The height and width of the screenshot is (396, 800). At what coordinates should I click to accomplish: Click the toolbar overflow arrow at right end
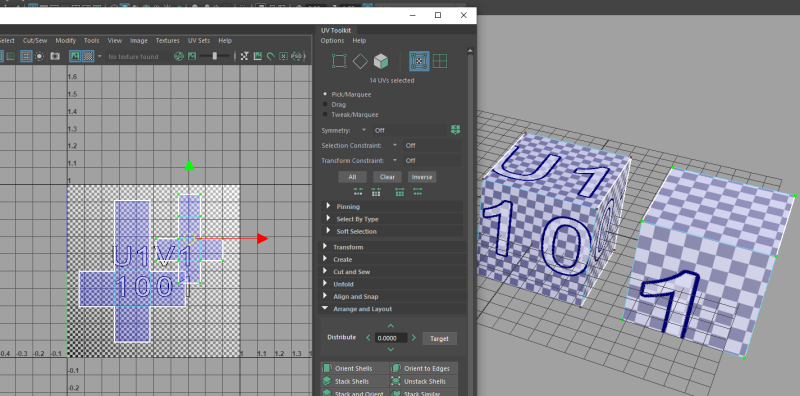tap(306, 56)
